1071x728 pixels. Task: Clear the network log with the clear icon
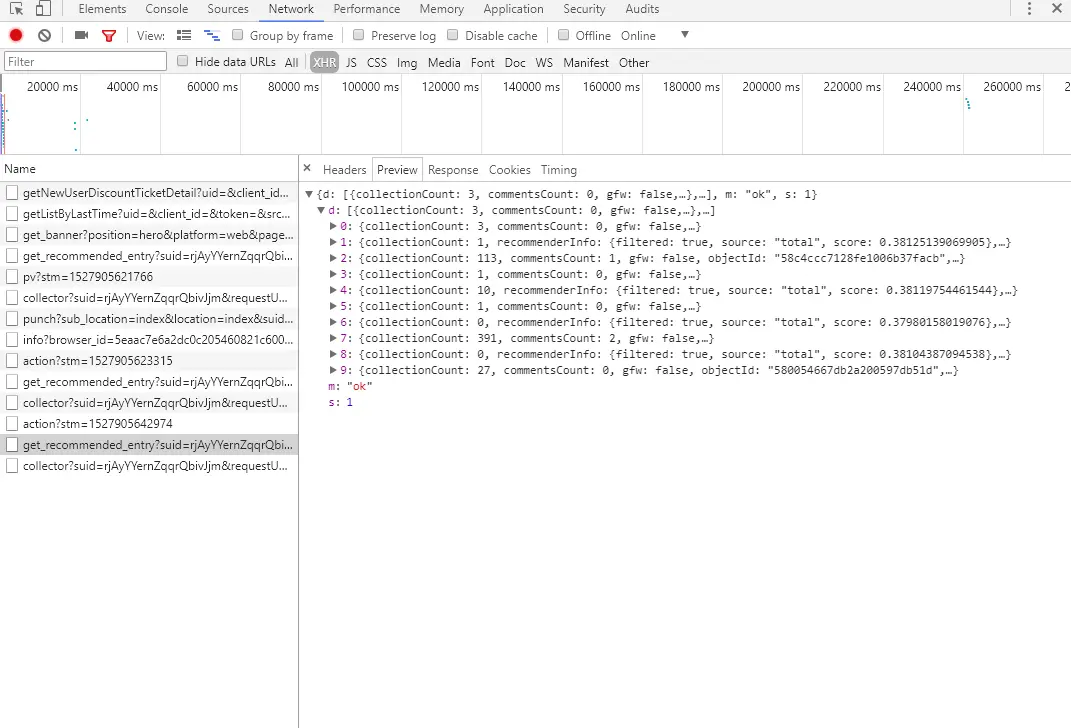pos(44,36)
